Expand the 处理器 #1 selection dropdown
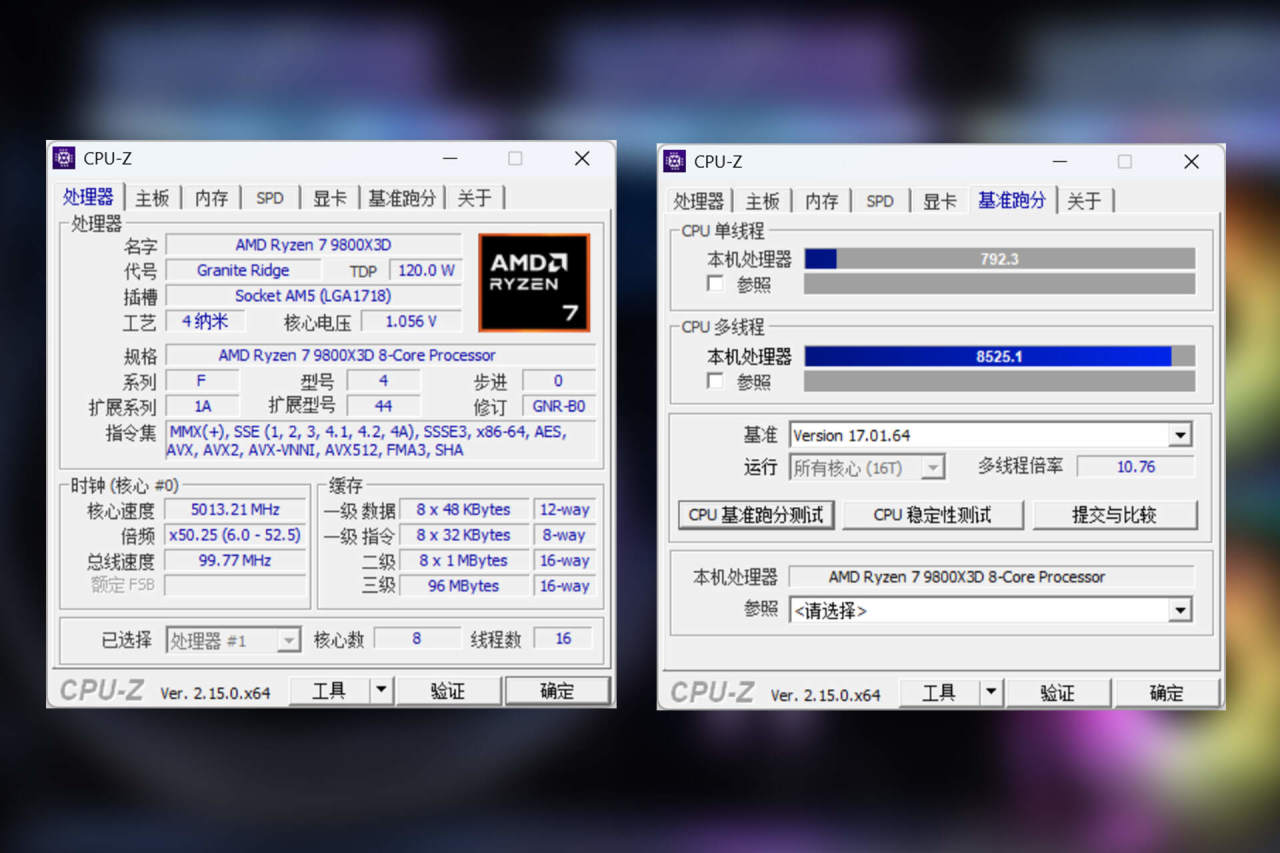The height and width of the screenshot is (853, 1280). (x=288, y=640)
